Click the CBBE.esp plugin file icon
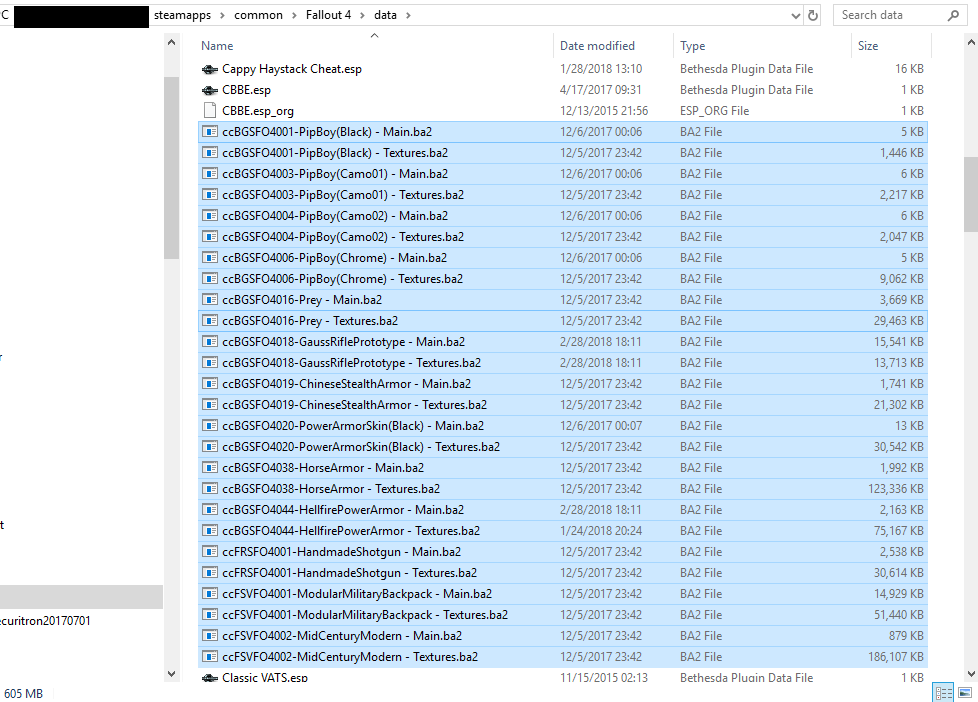 (210, 90)
